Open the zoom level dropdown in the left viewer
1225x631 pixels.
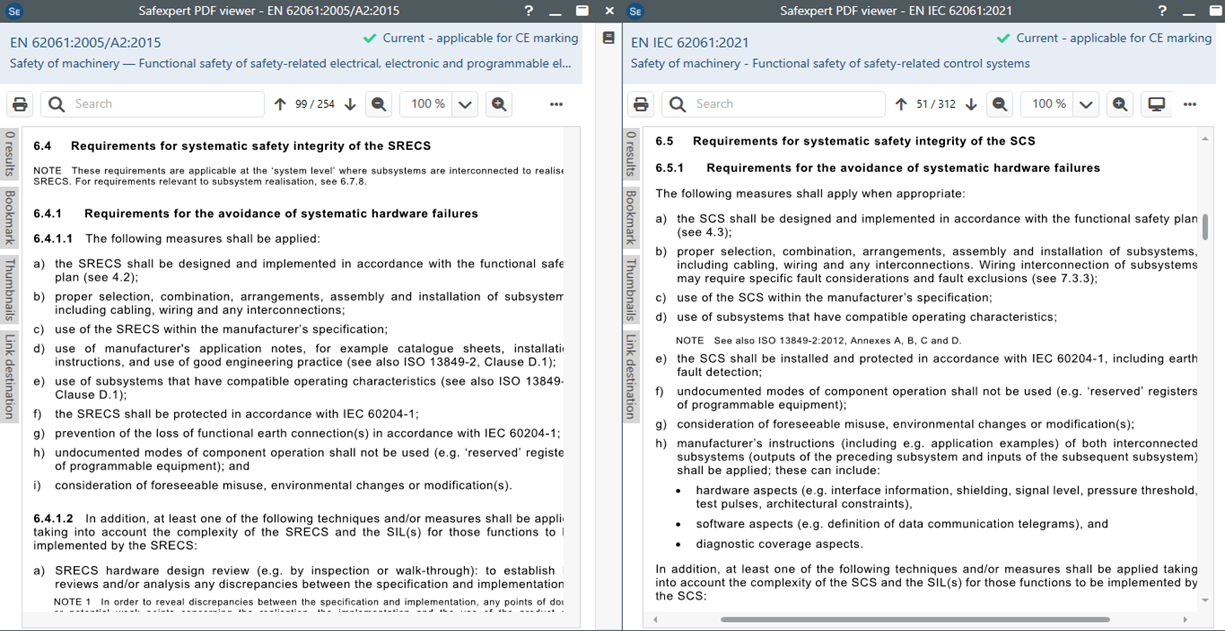(x=465, y=103)
